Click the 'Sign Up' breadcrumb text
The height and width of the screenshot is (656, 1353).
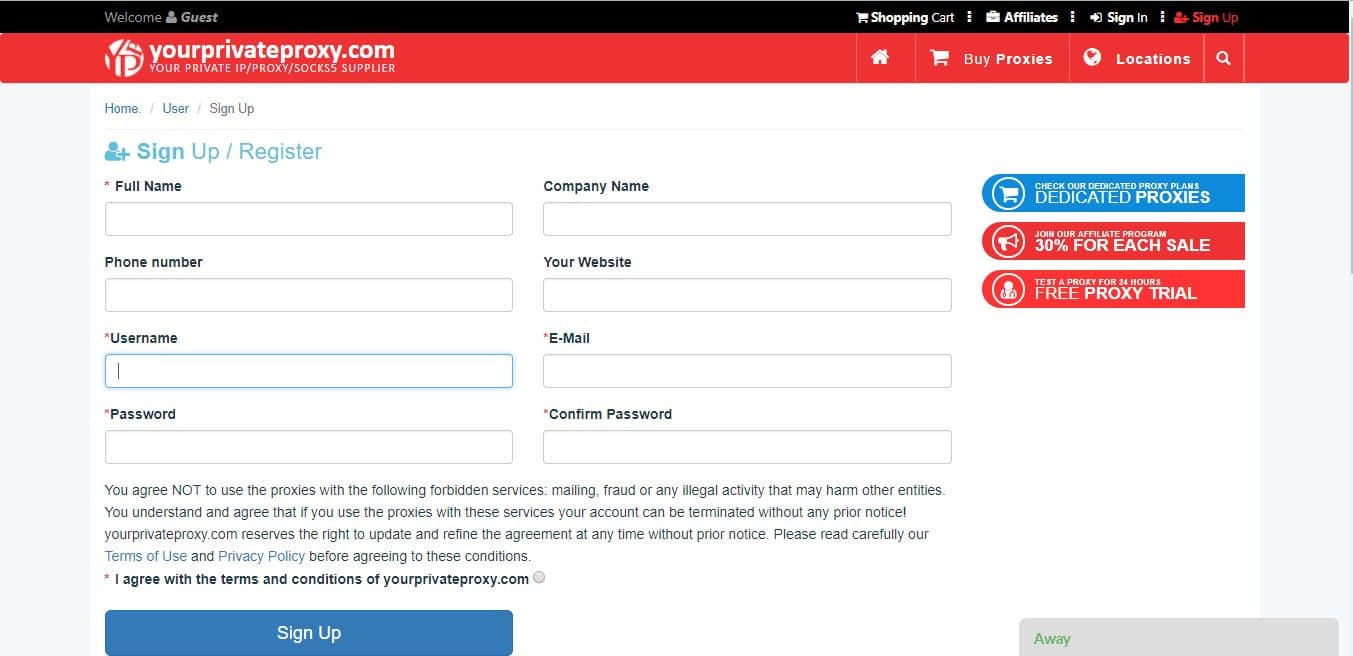232,108
